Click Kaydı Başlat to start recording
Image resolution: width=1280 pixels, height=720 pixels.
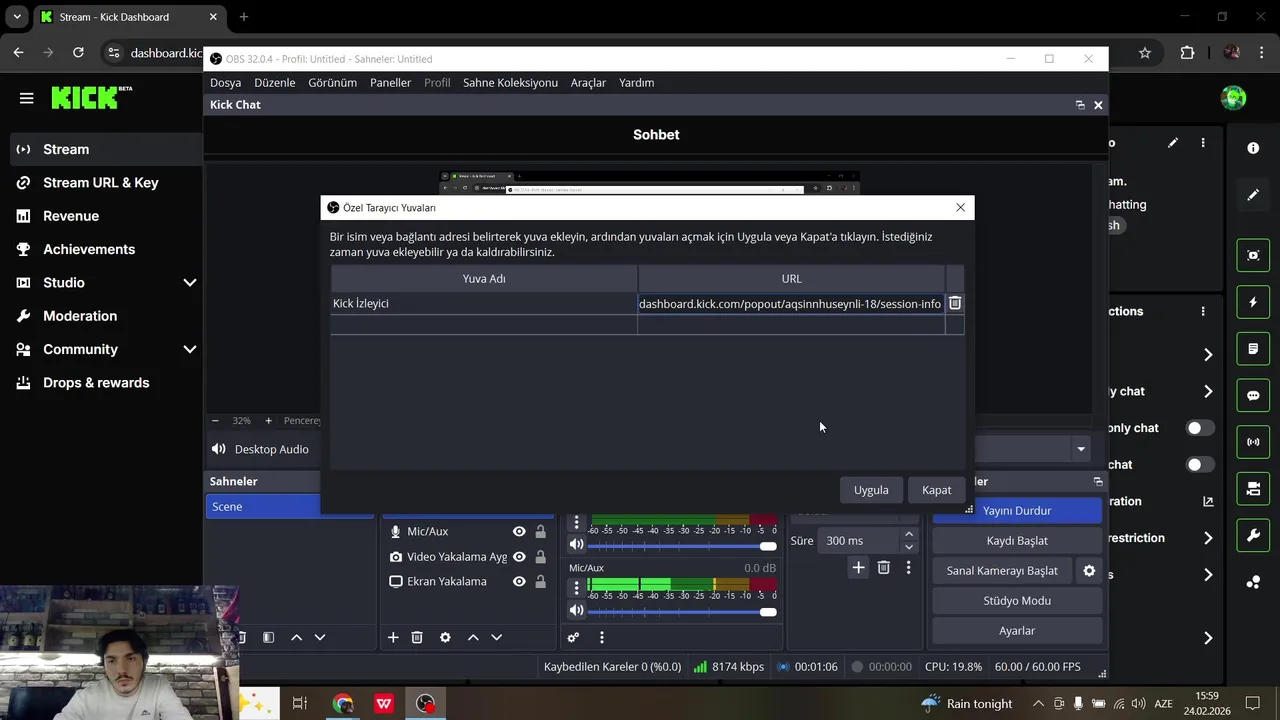coord(1017,540)
